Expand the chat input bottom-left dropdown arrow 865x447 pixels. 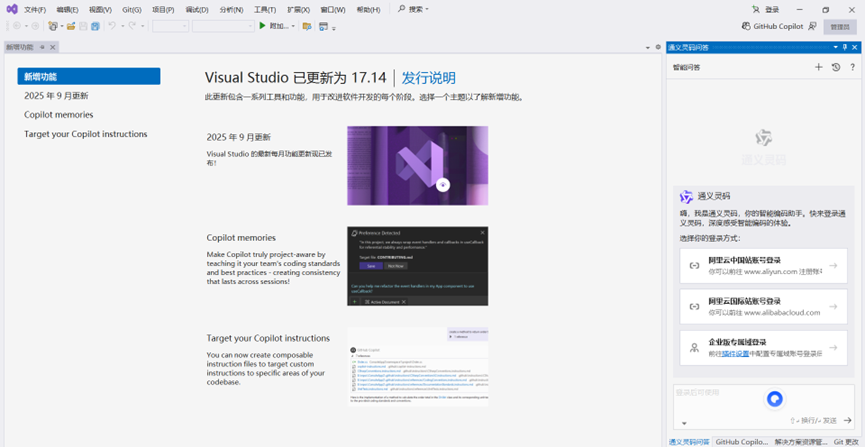(x=684, y=423)
